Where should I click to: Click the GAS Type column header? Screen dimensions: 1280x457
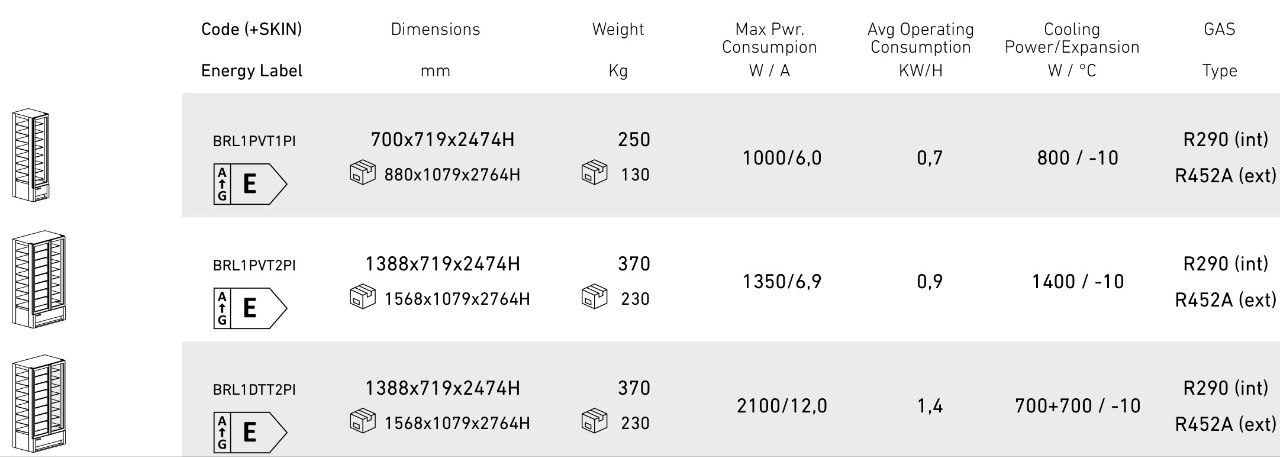click(1220, 50)
